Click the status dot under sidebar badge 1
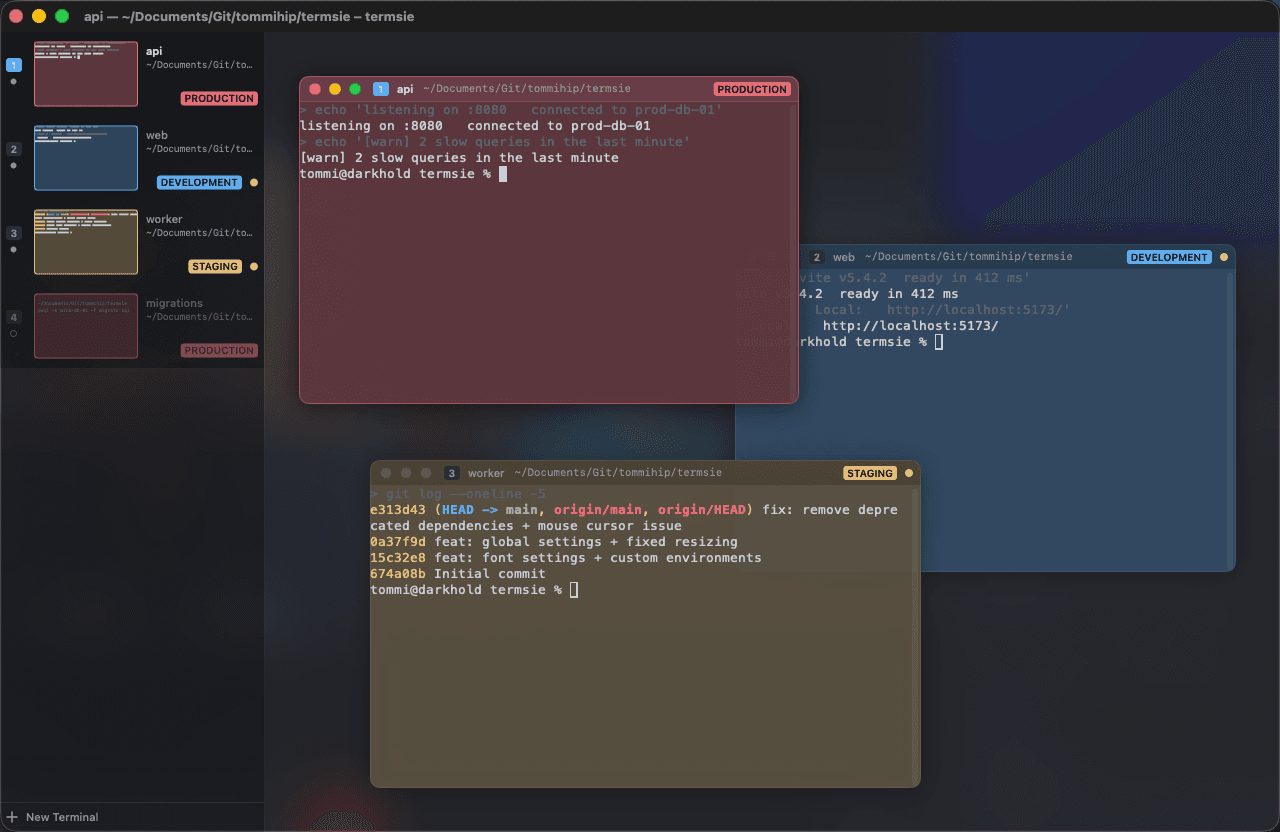1280x832 pixels. tap(13, 82)
